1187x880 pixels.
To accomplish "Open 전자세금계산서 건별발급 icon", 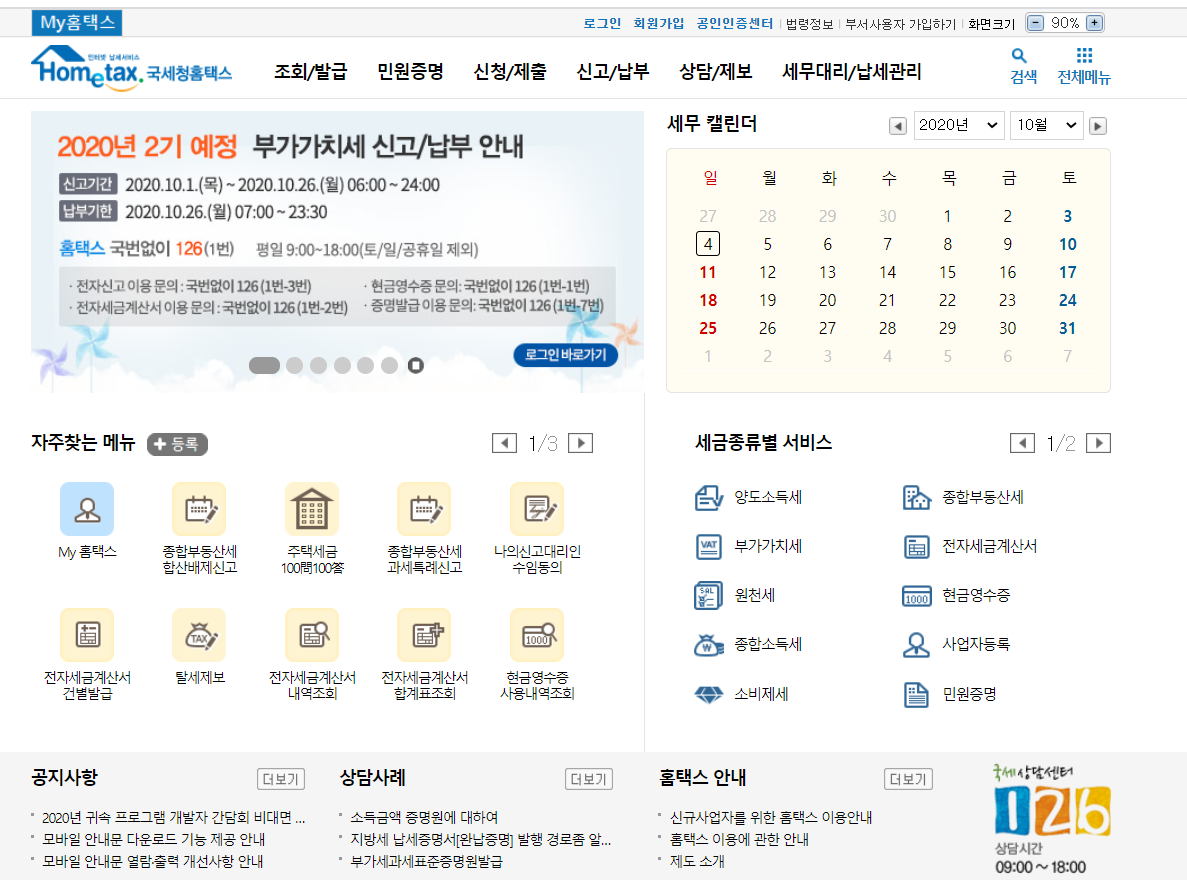I will click(x=87, y=635).
